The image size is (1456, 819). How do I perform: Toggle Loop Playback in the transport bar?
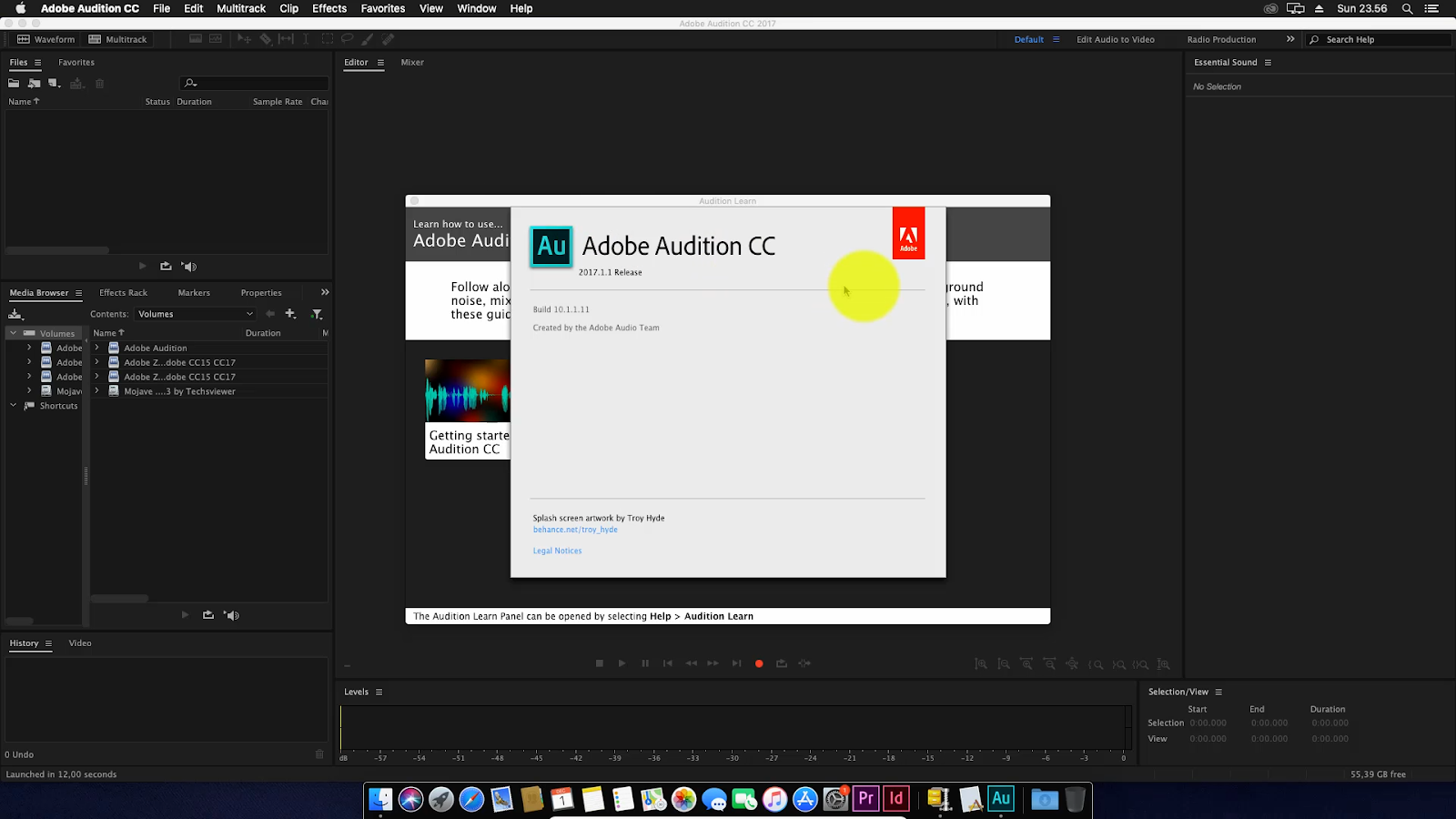click(x=782, y=663)
